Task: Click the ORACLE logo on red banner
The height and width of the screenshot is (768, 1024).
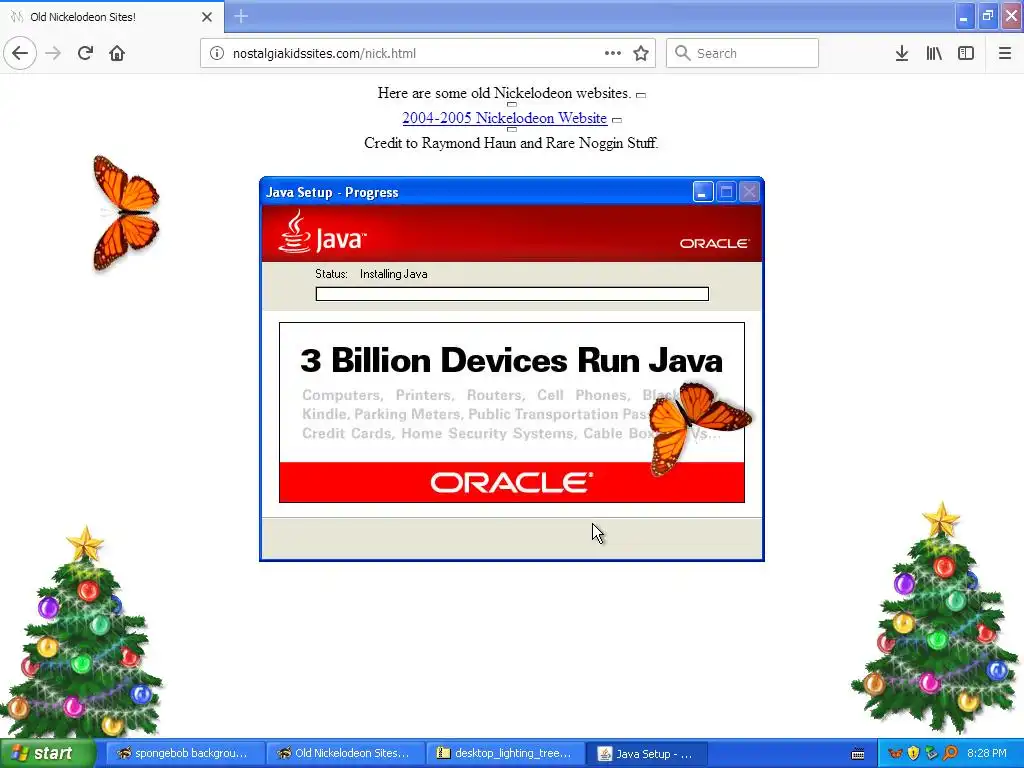Action: click(511, 483)
